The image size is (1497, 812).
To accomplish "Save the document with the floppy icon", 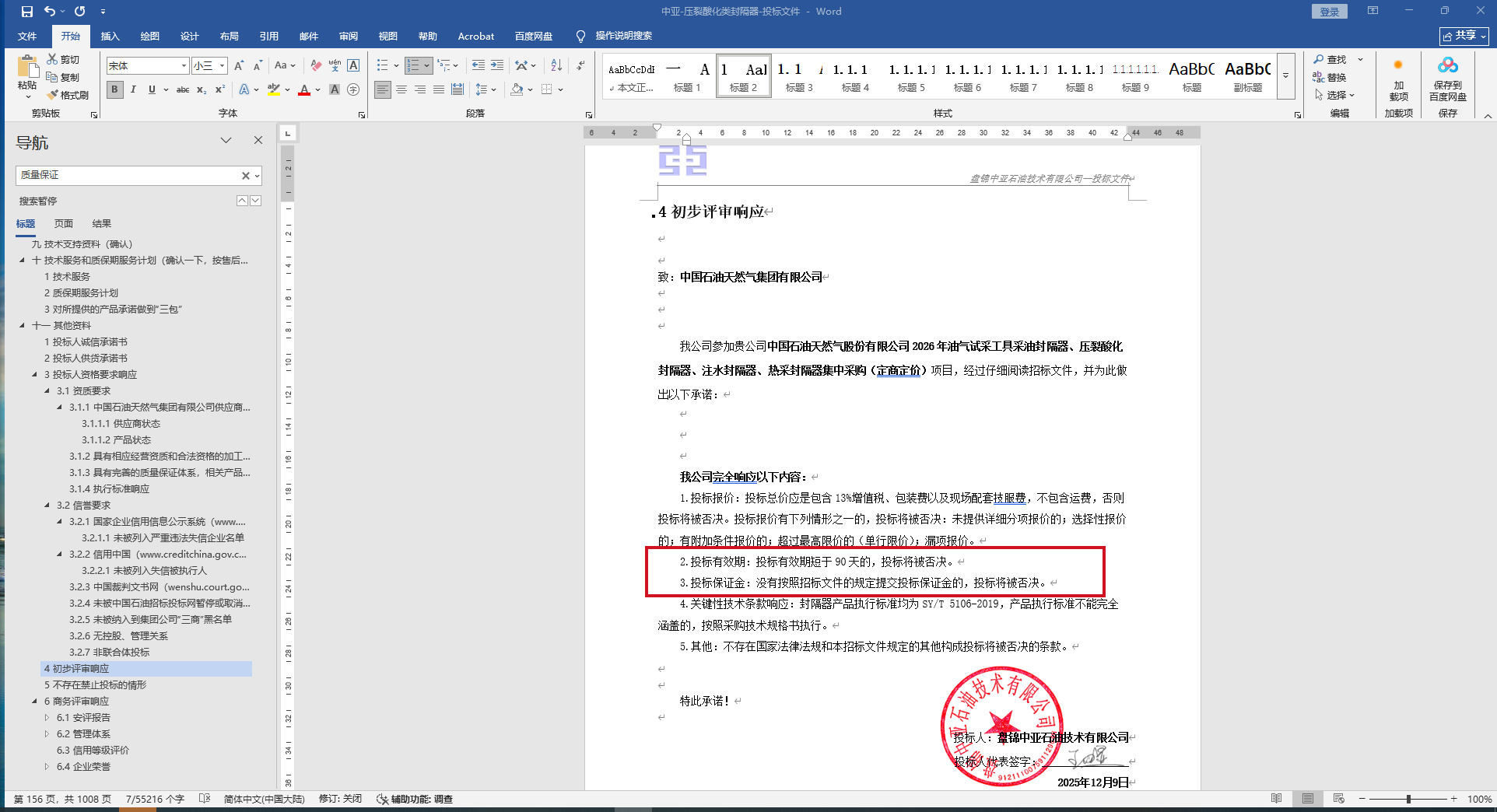I will (x=27, y=12).
